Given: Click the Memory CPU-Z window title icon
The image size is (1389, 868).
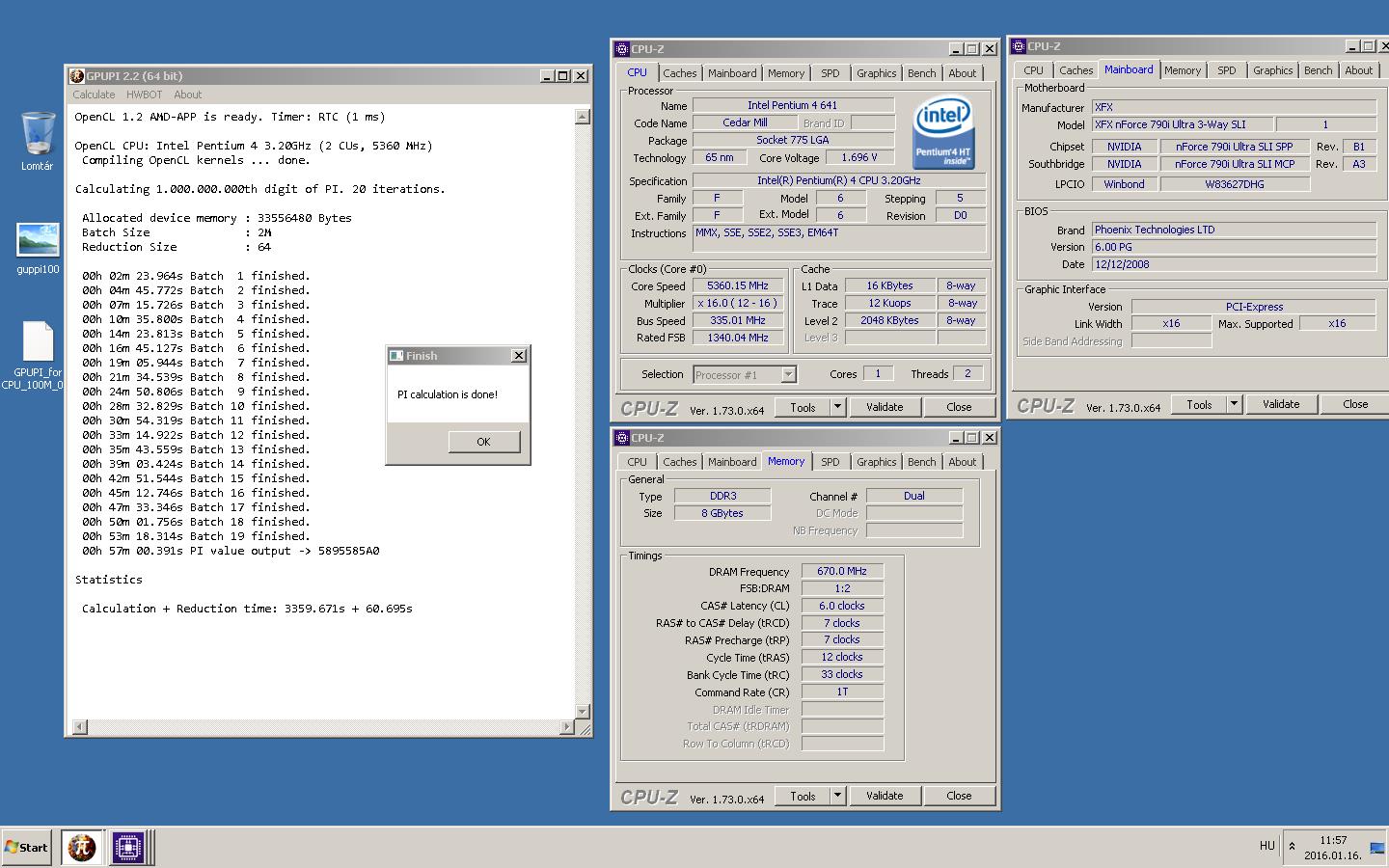Looking at the screenshot, I should pos(622,437).
